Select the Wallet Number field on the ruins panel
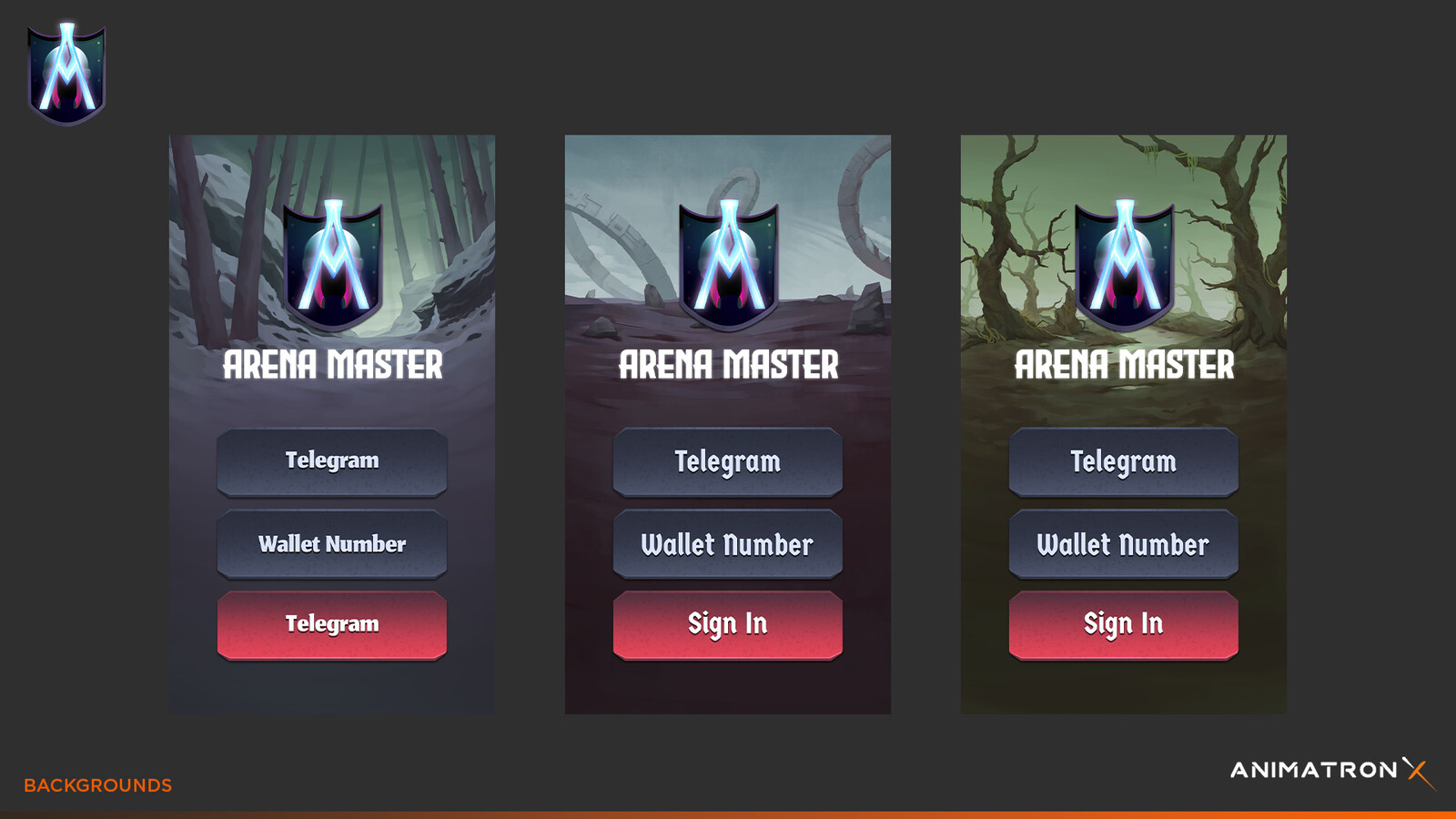The height and width of the screenshot is (819, 1456). tap(728, 544)
